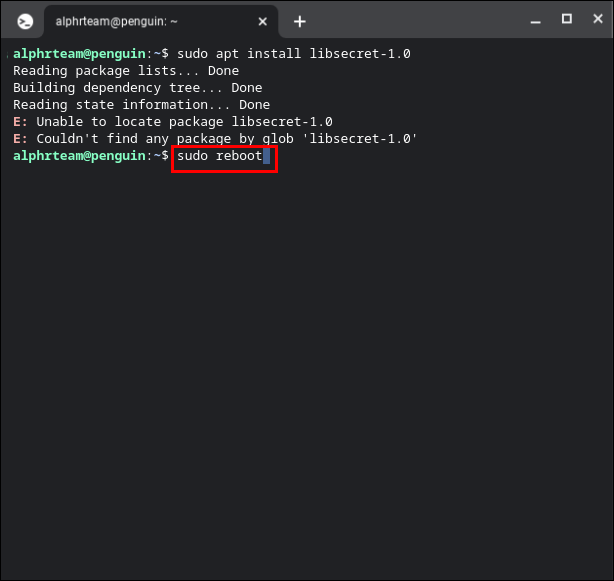Maximize the Terminal window
614x581 pixels.
tap(566, 18)
